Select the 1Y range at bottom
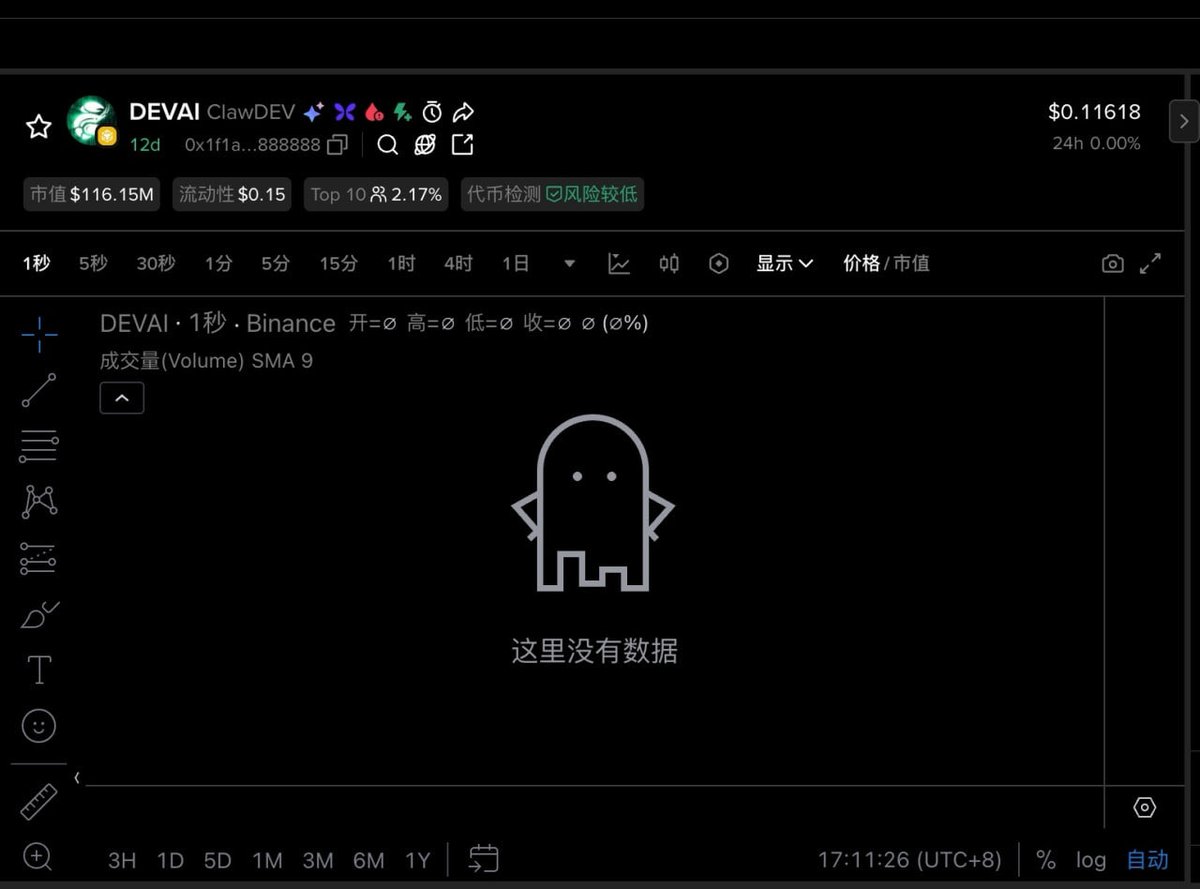This screenshot has width=1200, height=889. [418, 859]
